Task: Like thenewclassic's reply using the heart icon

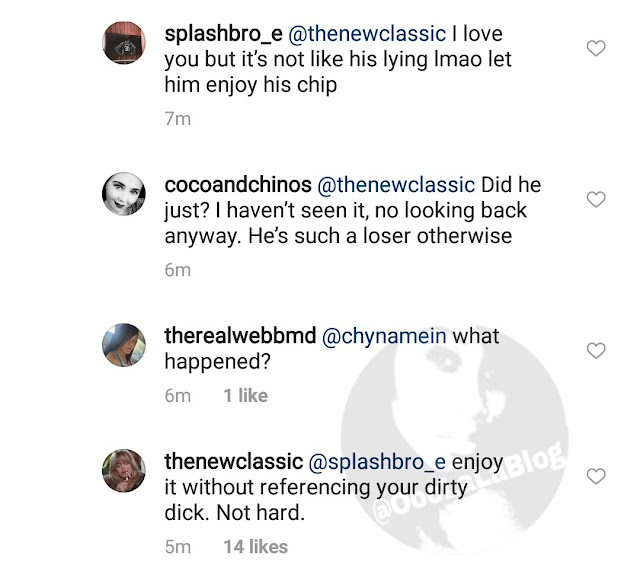Action: [595, 476]
